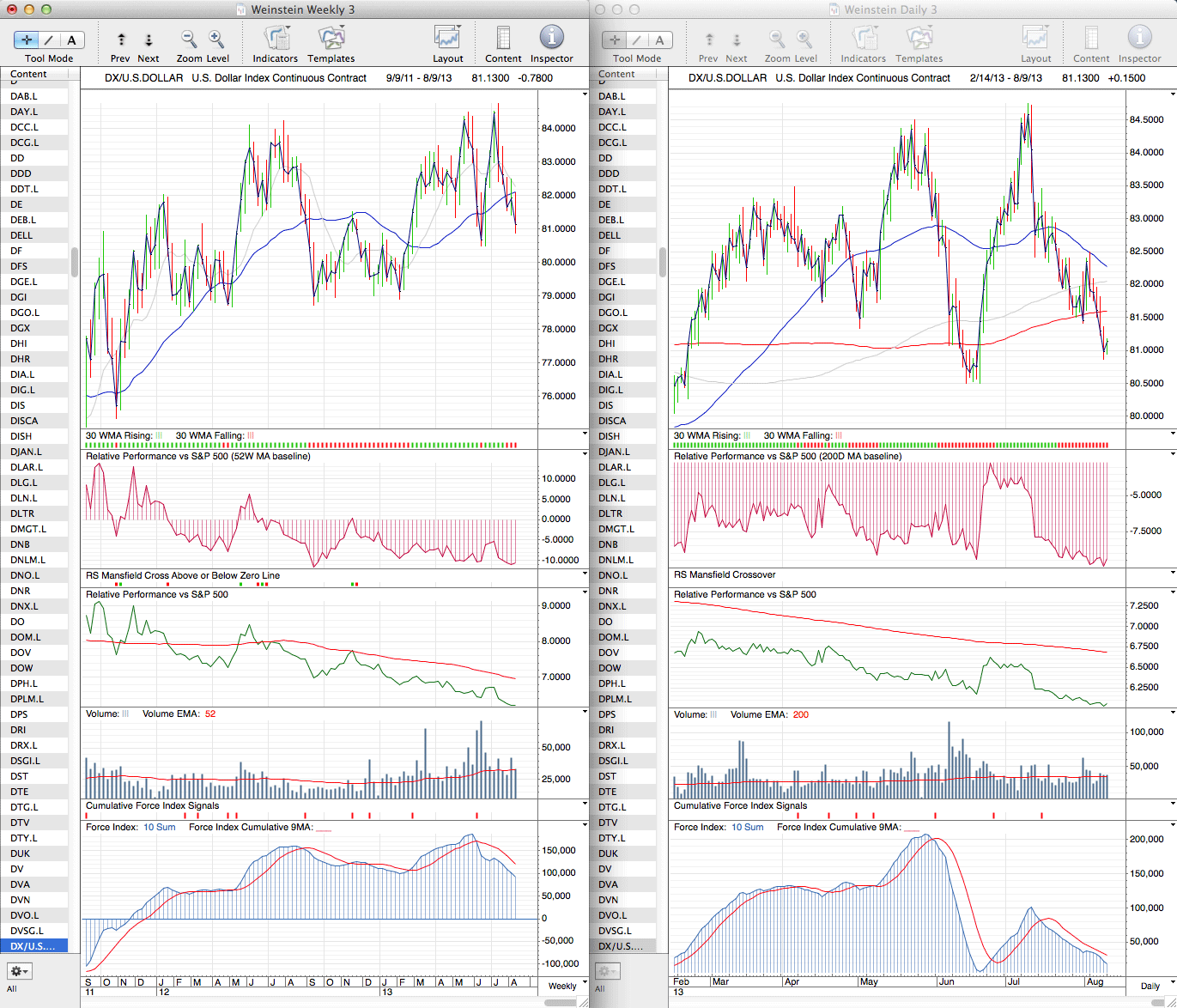Select the crosshair tool mode in Weekly window
Image resolution: width=1177 pixels, height=1008 pixels.
click(x=27, y=39)
